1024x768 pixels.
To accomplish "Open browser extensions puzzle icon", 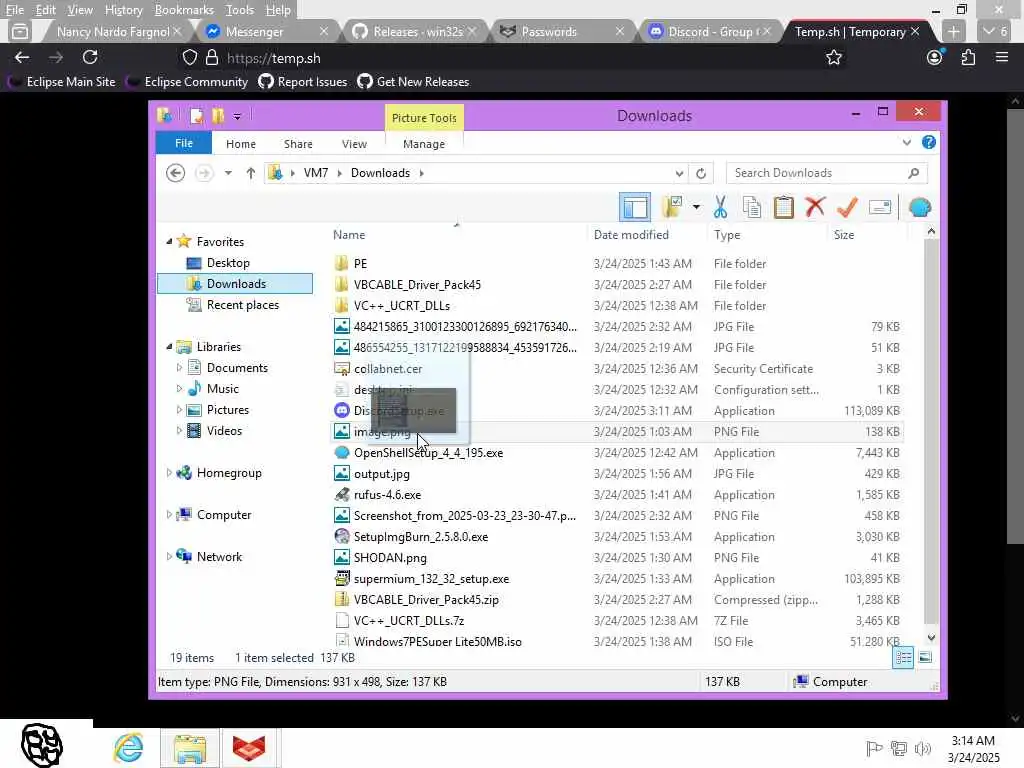I will pos(968,57).
